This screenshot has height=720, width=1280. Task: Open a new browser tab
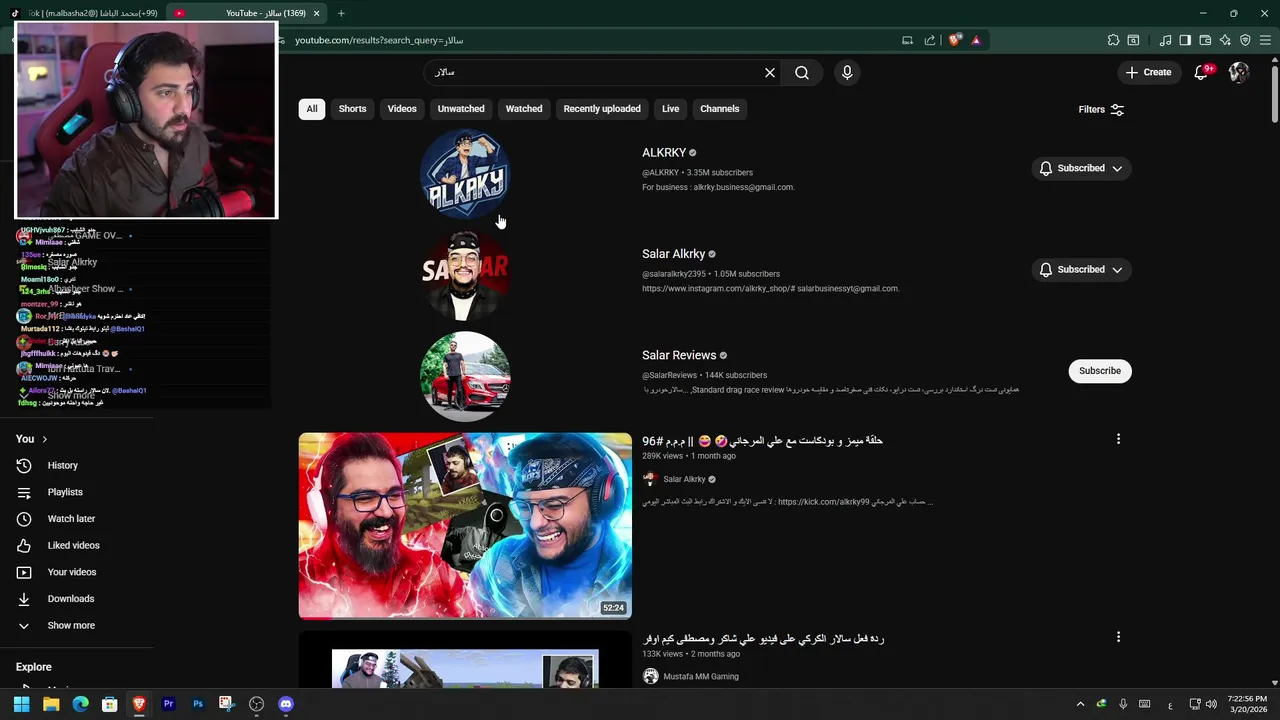341,13
